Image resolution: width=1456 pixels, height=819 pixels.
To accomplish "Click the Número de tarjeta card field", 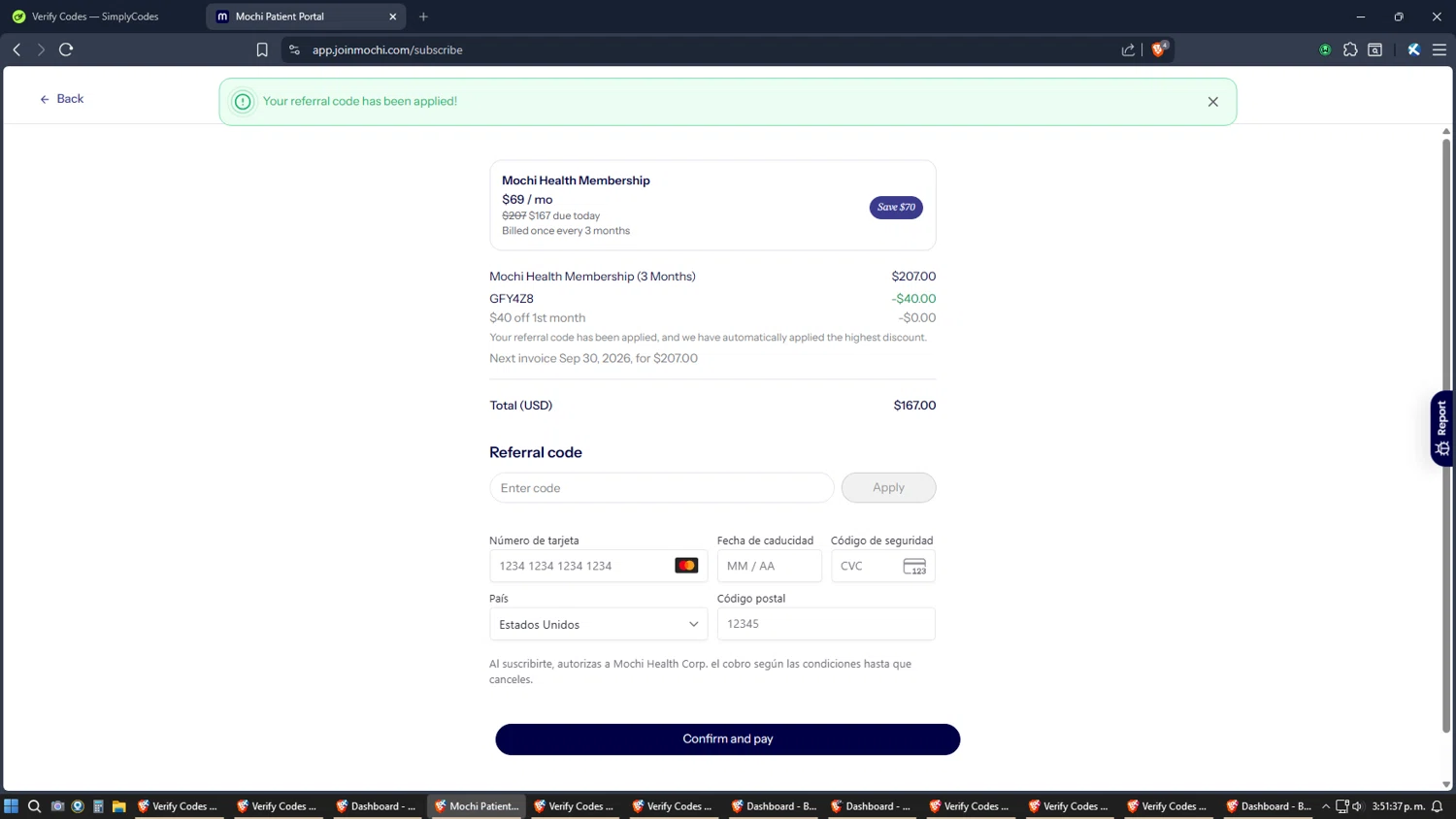I will click(599, 566).
